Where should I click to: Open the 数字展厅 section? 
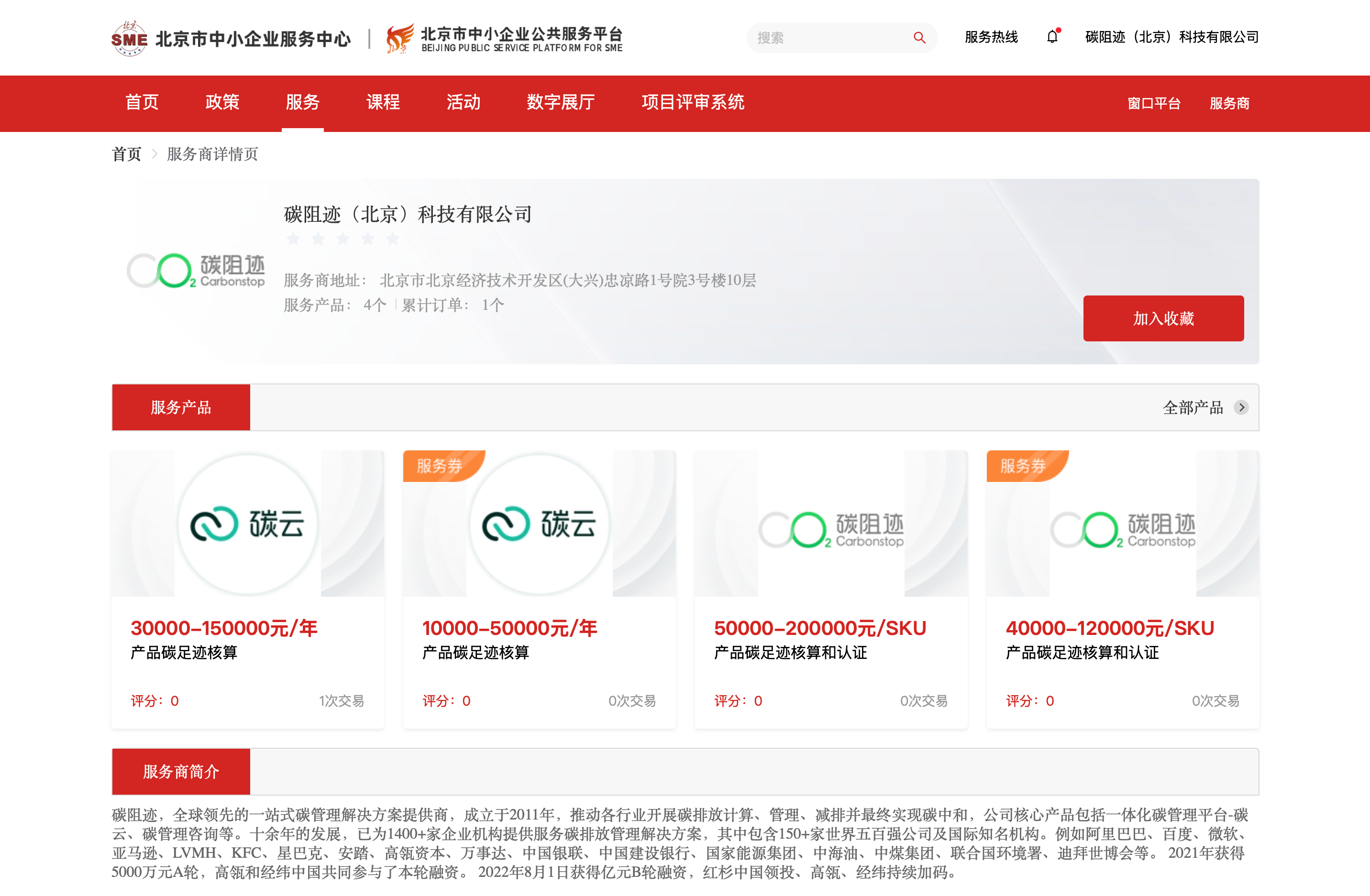[x=561, y=102]
